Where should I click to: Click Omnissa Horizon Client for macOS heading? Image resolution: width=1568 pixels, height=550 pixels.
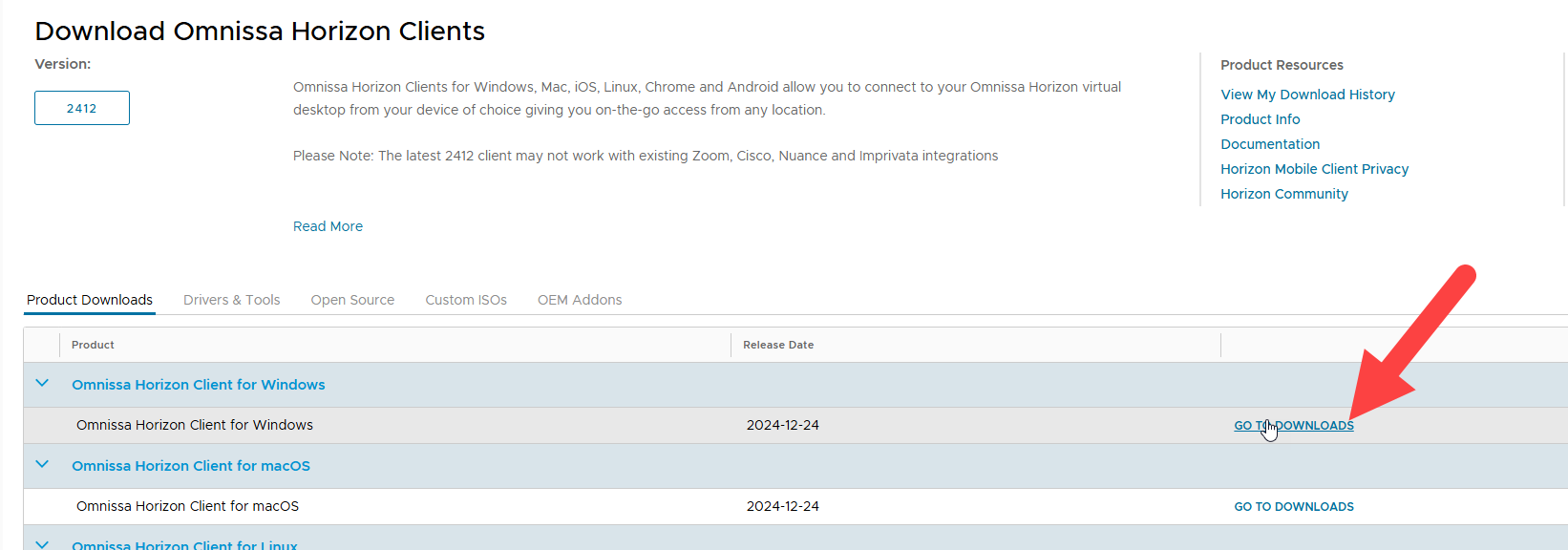click(x=191, y=466)
